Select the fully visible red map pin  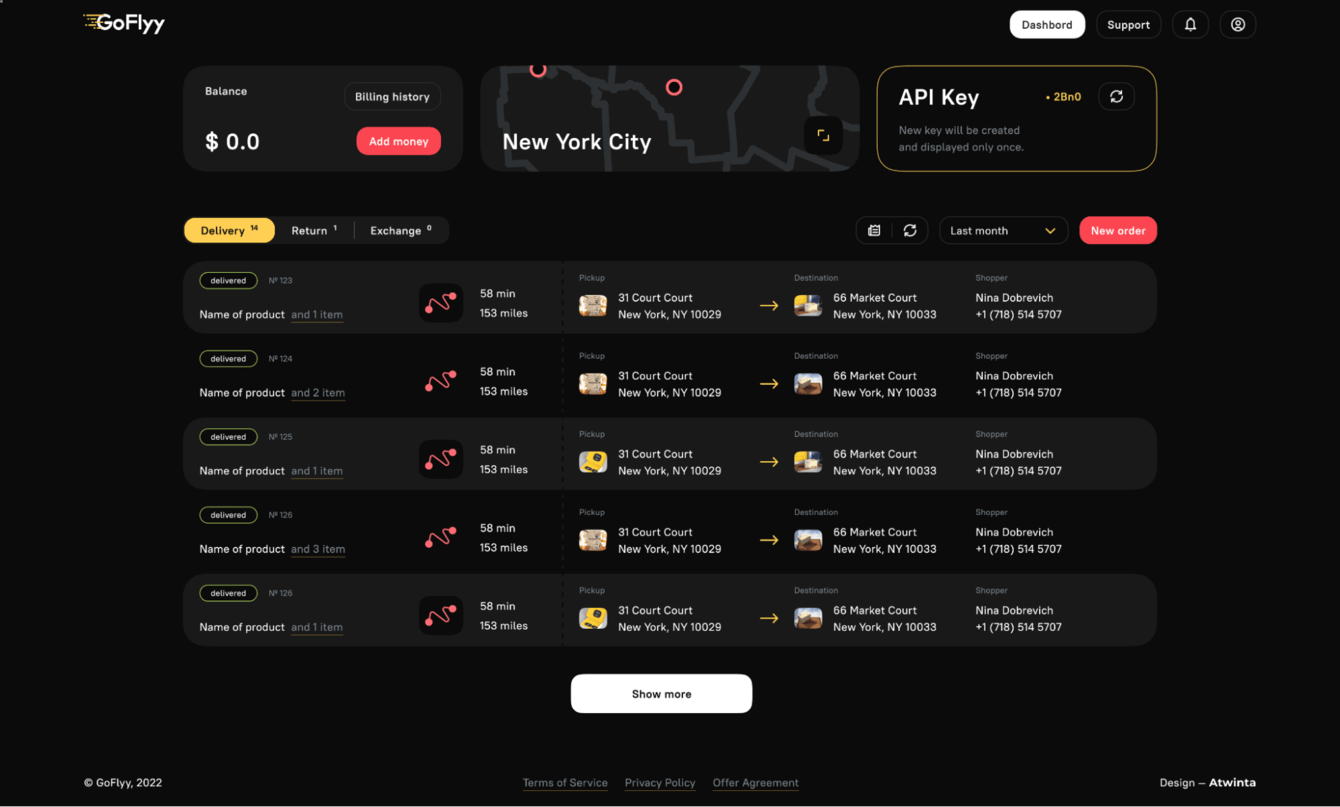pyautogui.click(x=674, y=88)
